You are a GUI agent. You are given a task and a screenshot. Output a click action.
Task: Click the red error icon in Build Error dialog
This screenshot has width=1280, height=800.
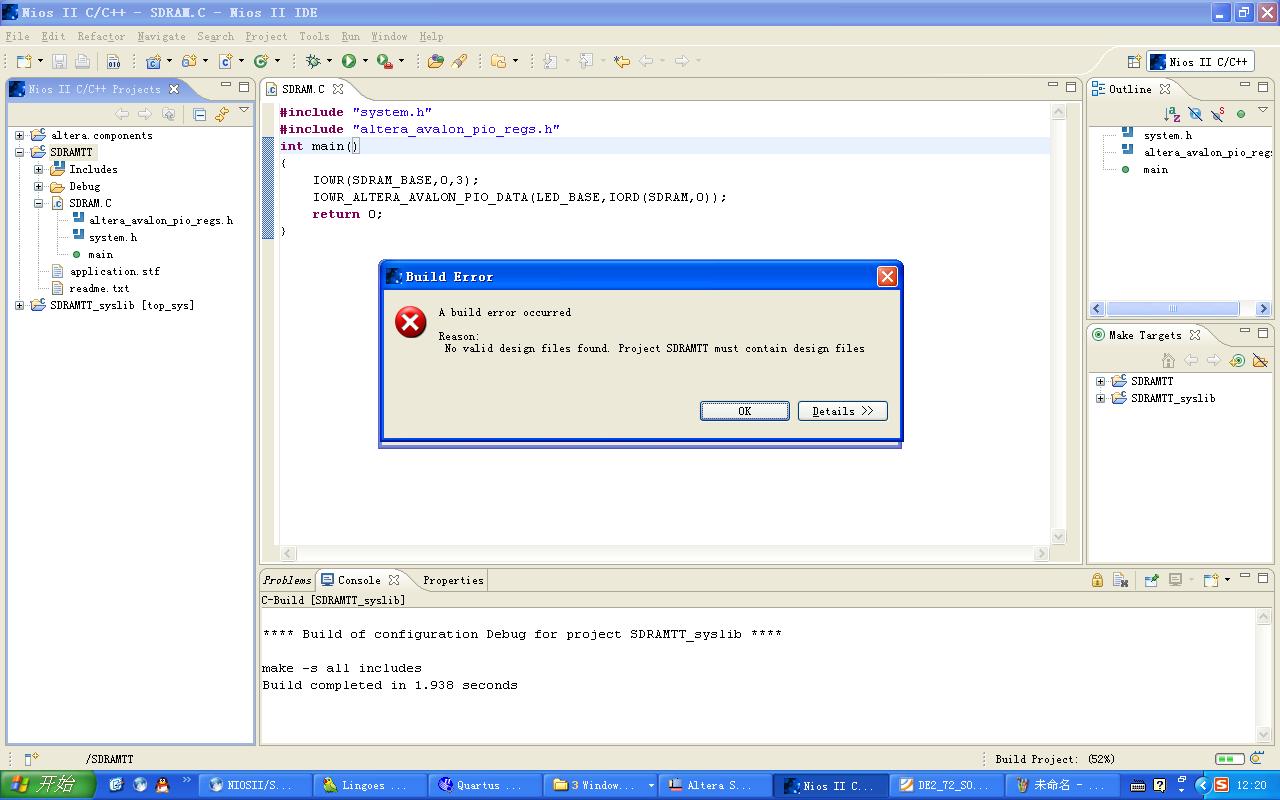pyautogui.click(x=410, y=322)
